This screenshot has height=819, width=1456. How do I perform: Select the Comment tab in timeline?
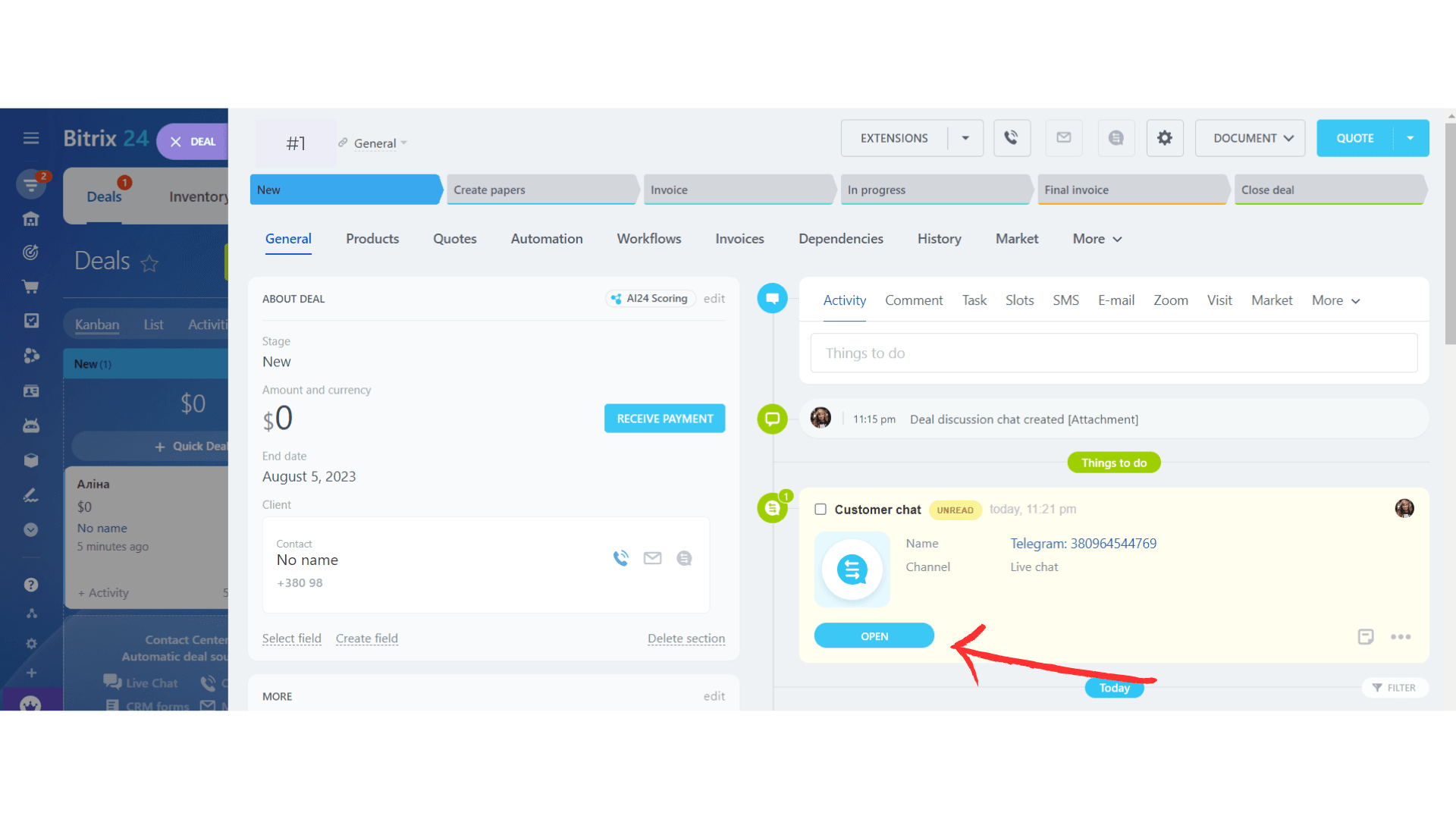(x=914, y=300)
